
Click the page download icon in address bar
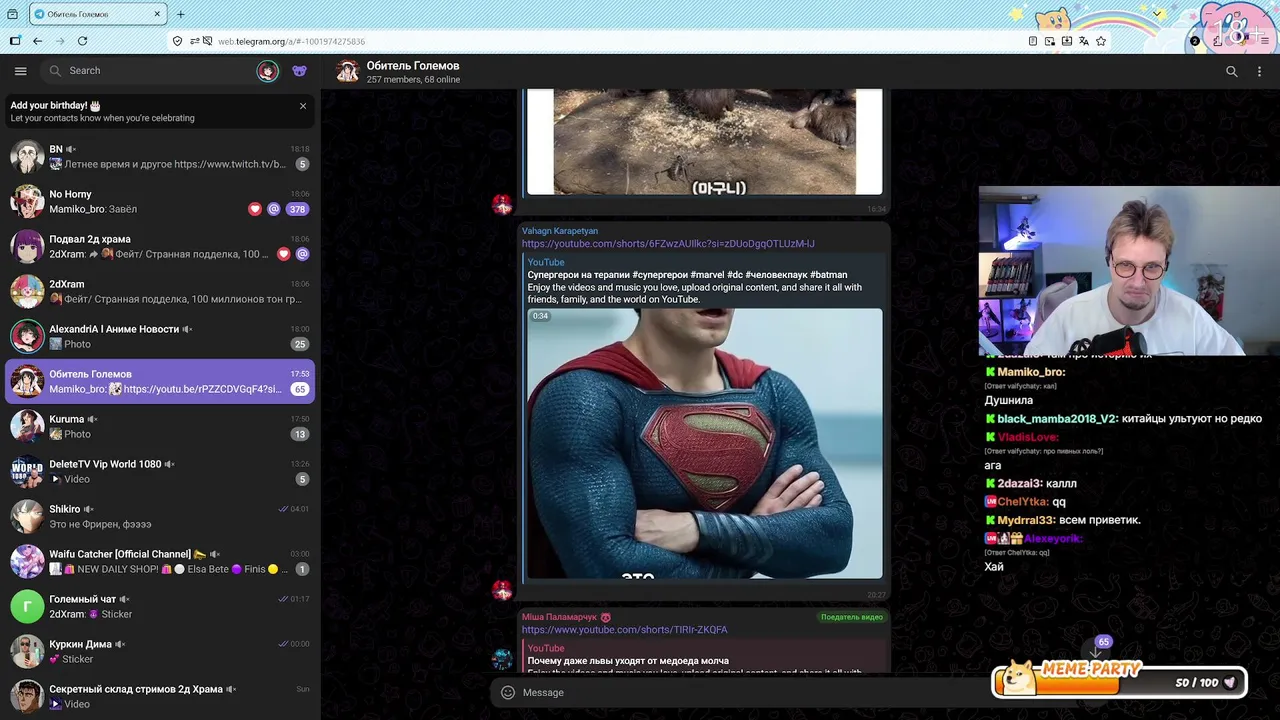pyautogui.click(x=1067, y=41)
